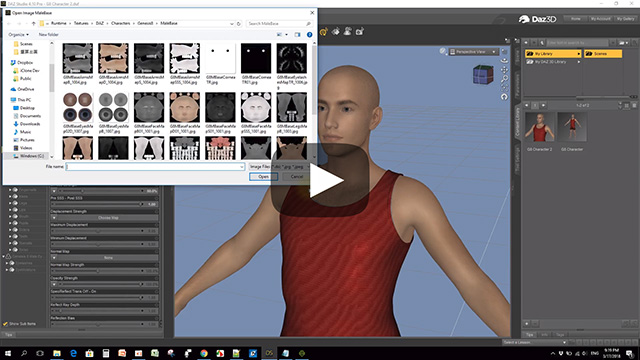This screenshot has height=360, width=640.
Task: Toggle the Show Sub Items checkbox
Action: [5, 324]
